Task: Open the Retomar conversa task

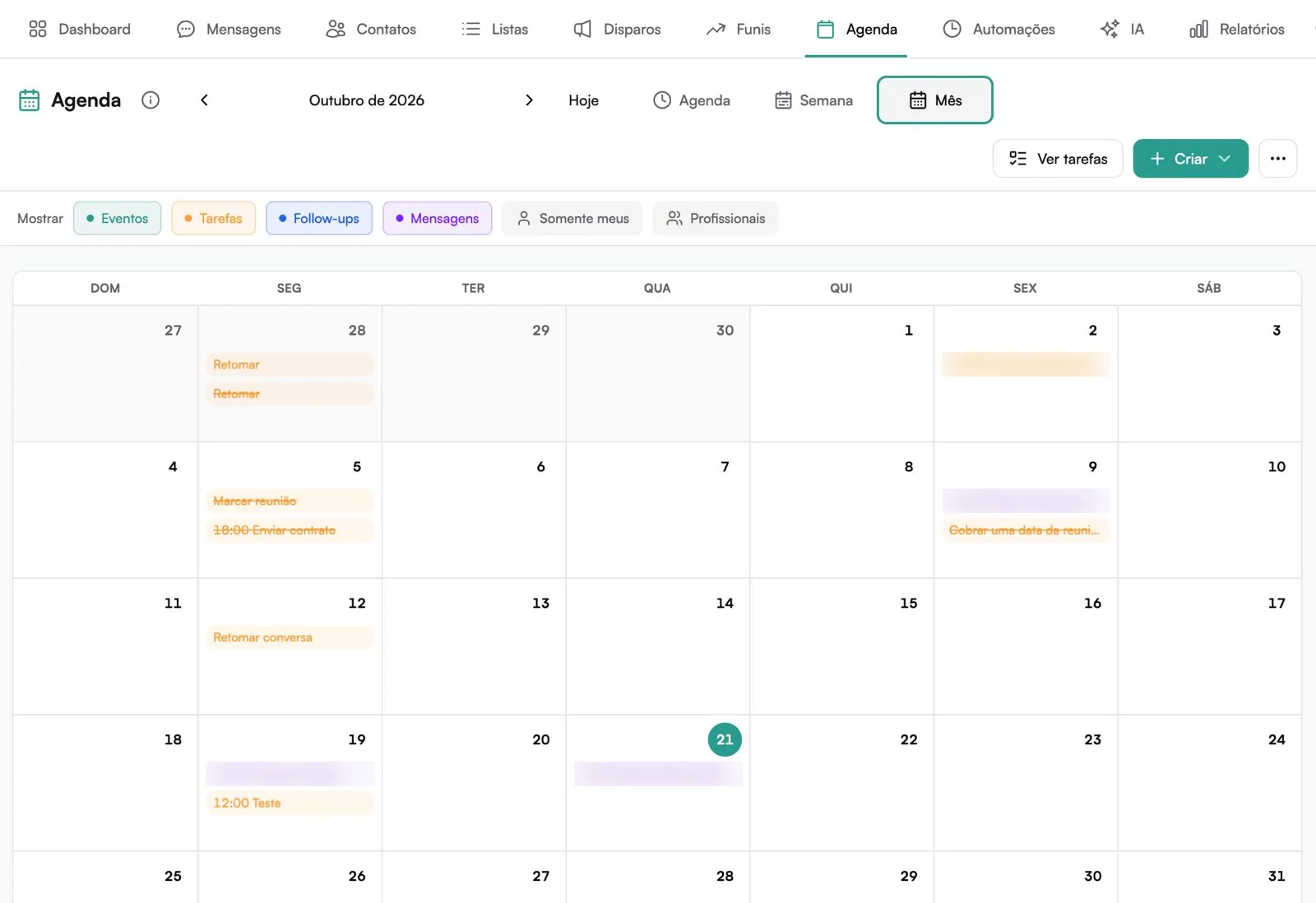Action: point(290,637)
